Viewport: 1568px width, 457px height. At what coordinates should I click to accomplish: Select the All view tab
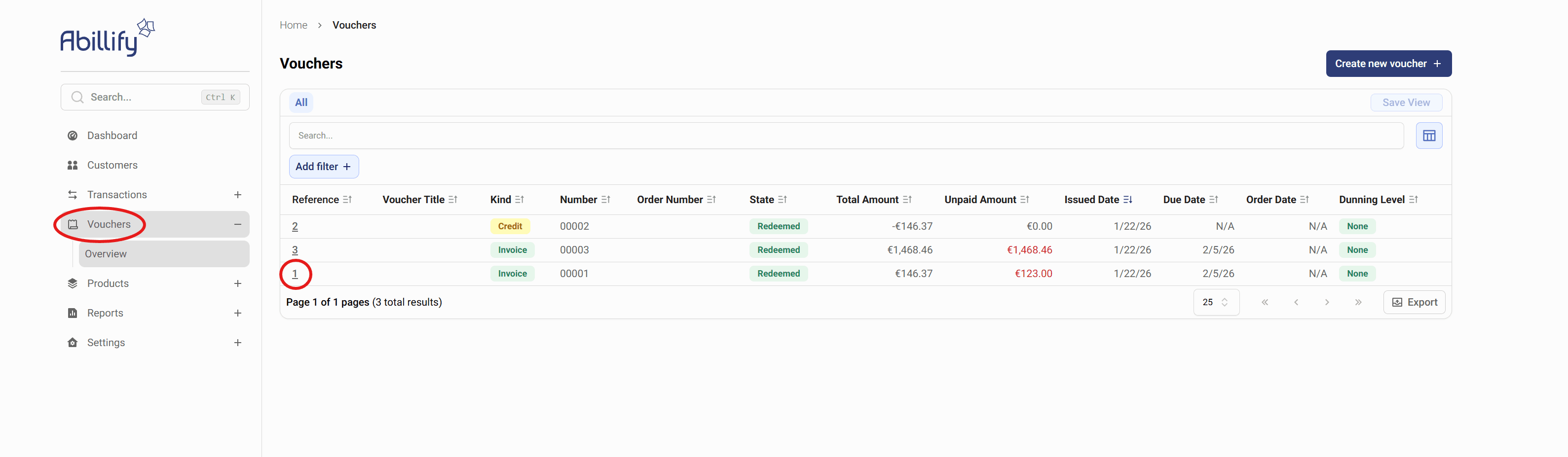point(300,103)
